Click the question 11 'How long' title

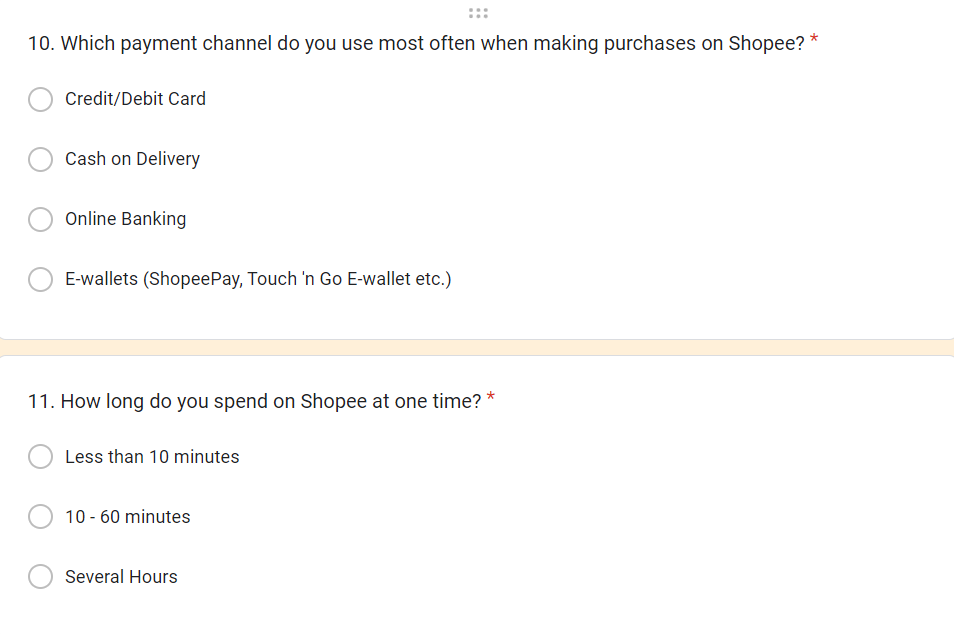pos(254,401)
